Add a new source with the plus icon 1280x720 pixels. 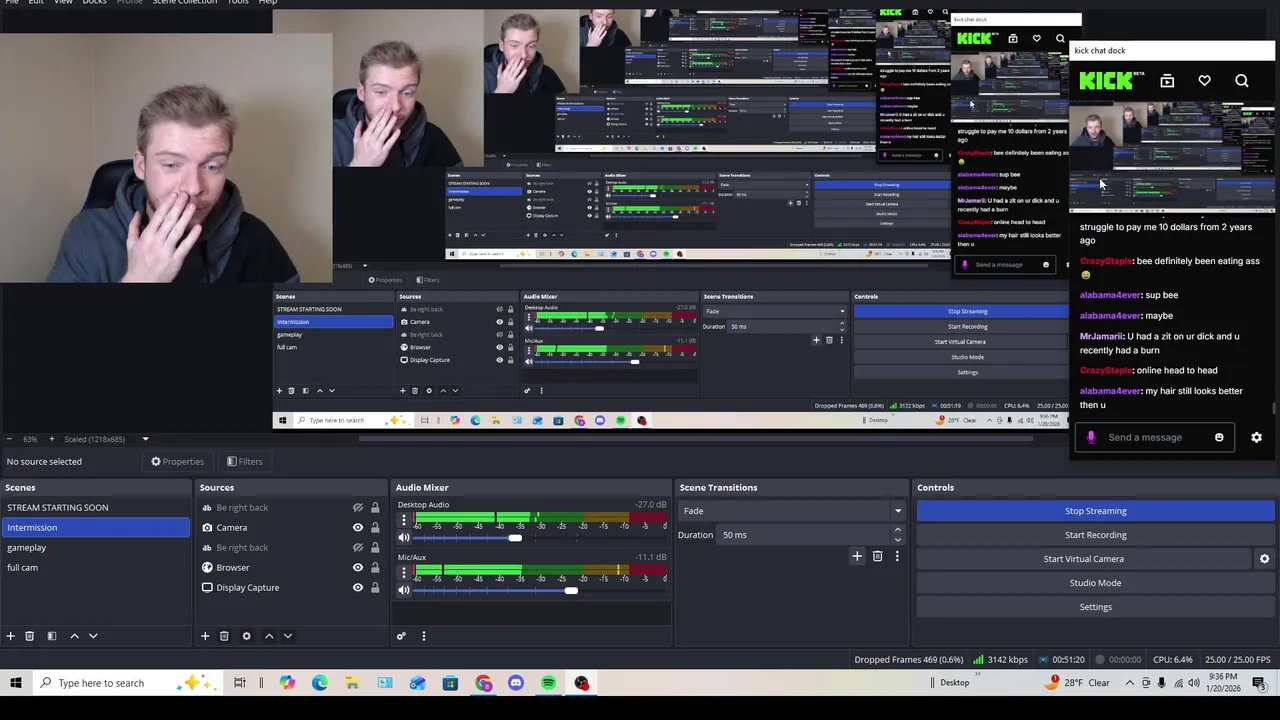pos(205,636)
